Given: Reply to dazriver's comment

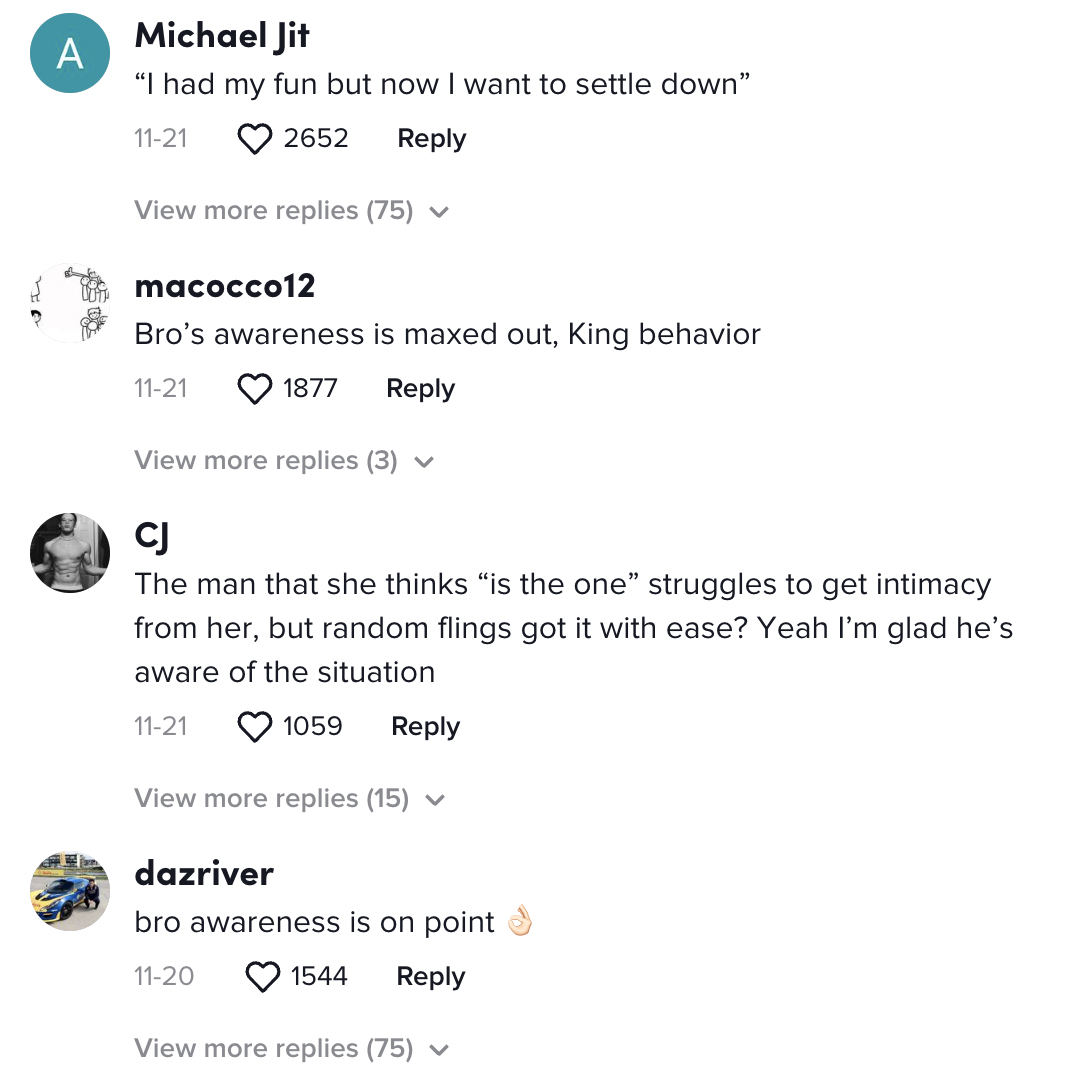Looking at the screenshot, I should point(430,976).
